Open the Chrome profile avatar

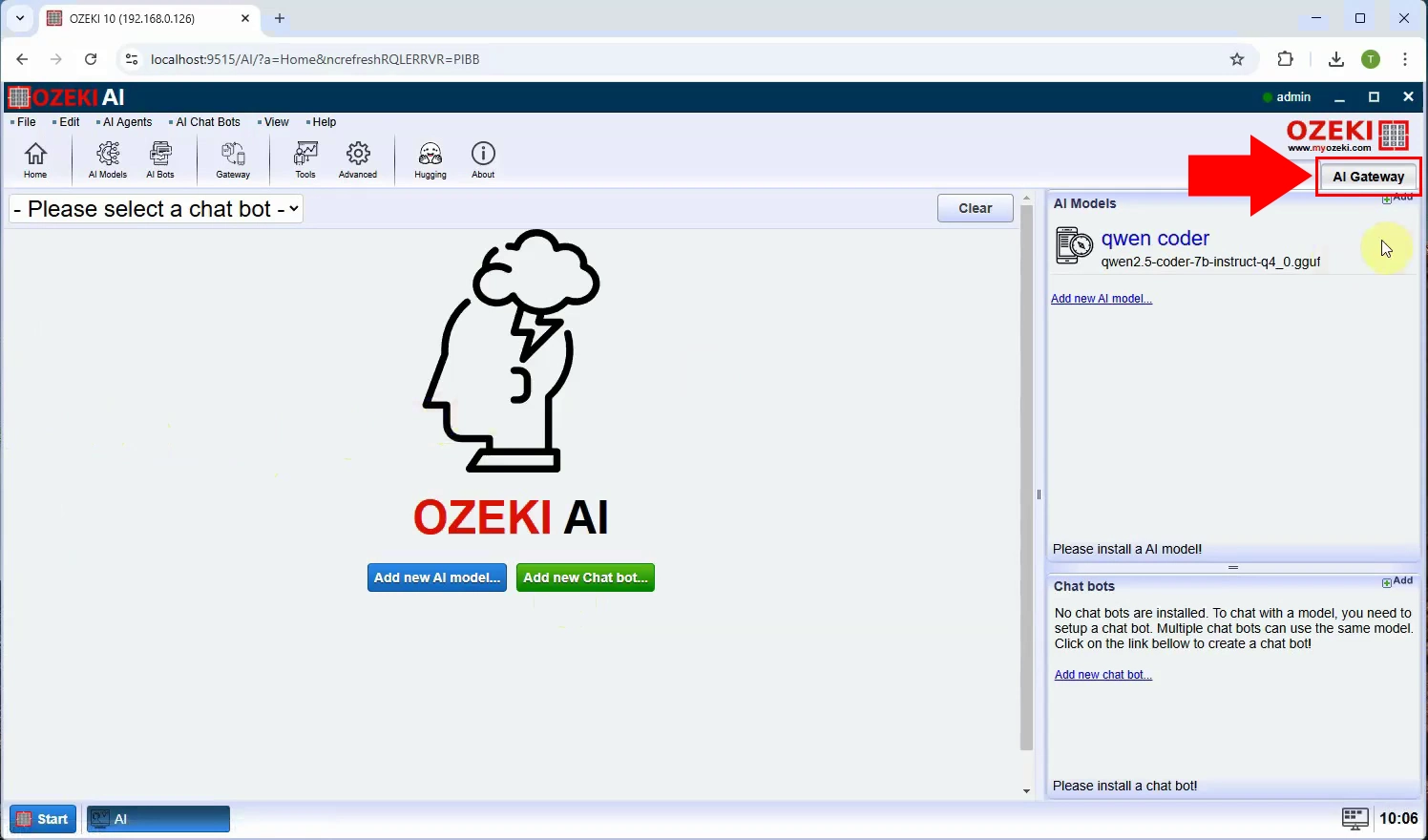pyautogui.click(x=1371, y=59)
